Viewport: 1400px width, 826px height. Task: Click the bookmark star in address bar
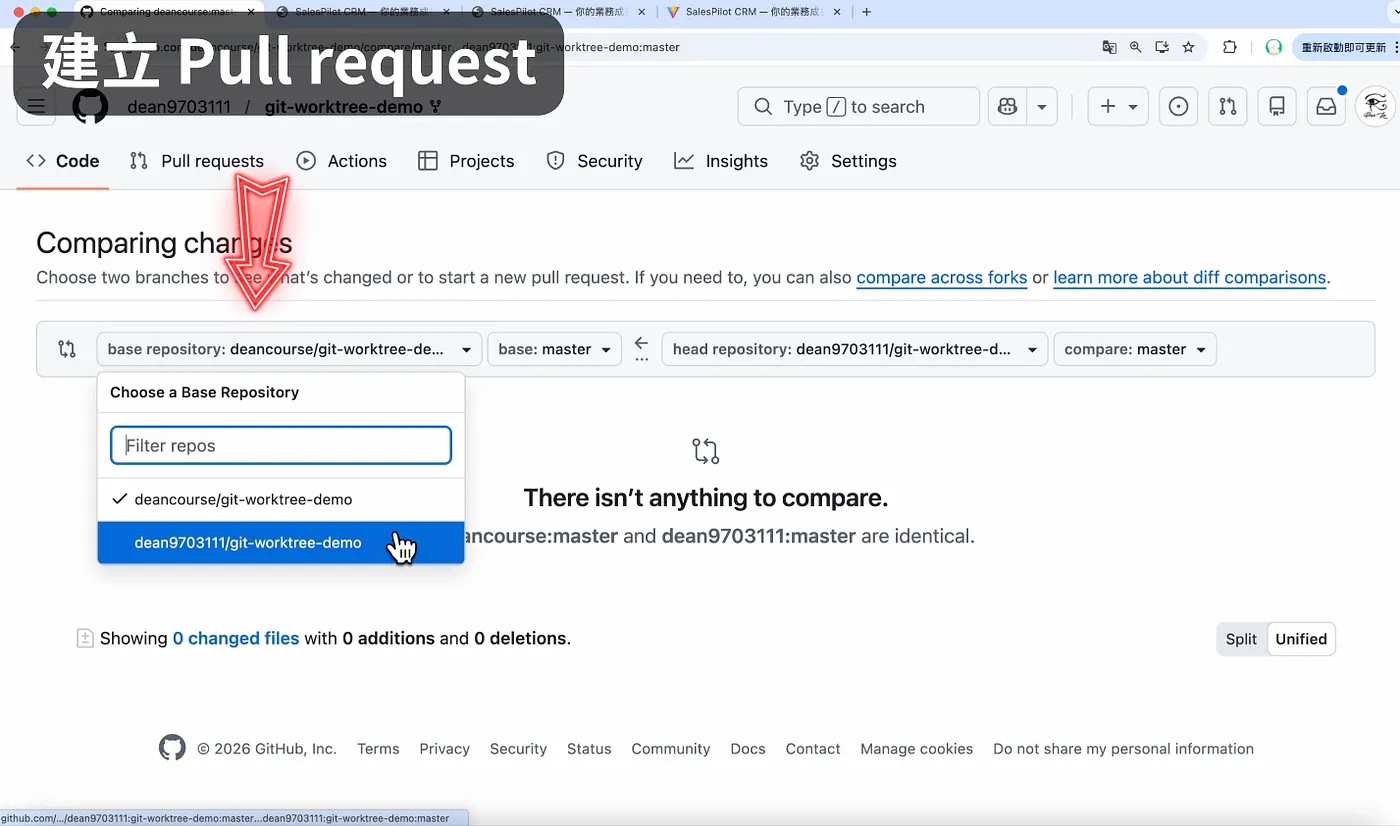coord(1188,47)
